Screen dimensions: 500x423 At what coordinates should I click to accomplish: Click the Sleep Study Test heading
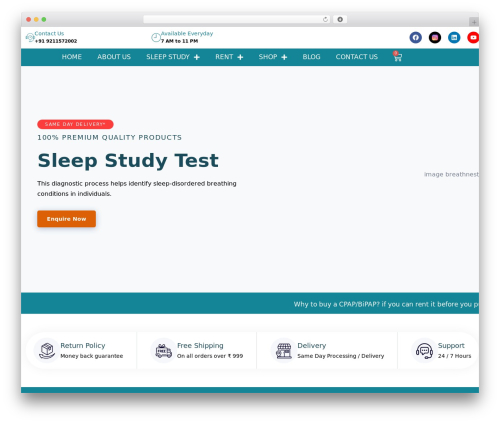tap(128, 160)
